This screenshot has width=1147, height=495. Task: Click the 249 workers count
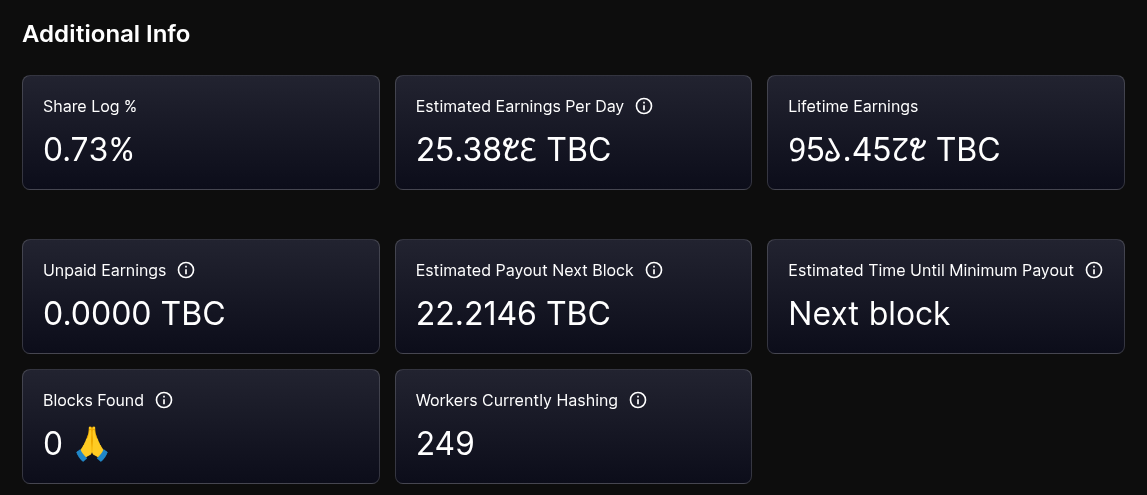445,443
